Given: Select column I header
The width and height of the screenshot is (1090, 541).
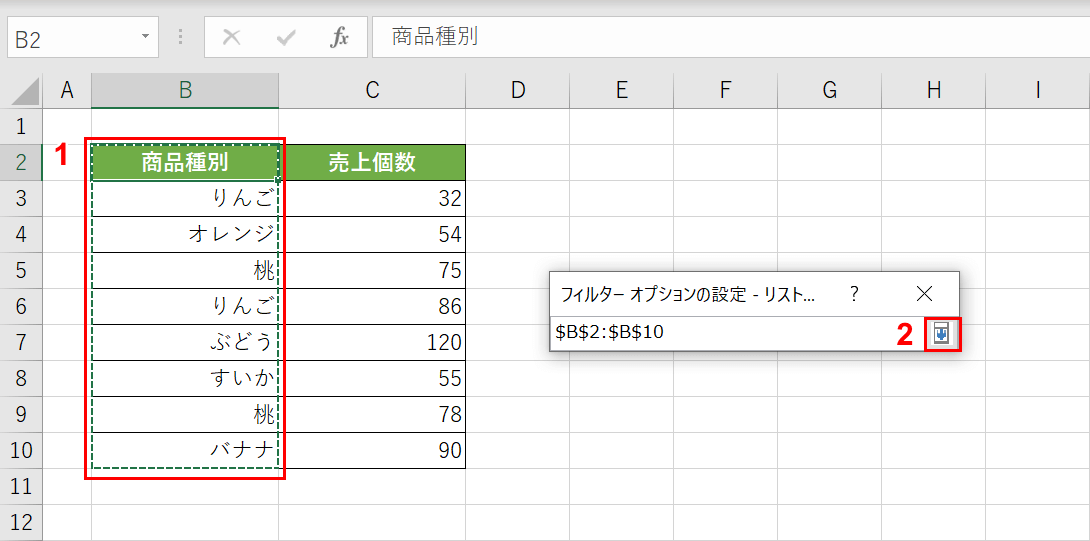Looking at the screenshot, I should (x=1038, y=91).
